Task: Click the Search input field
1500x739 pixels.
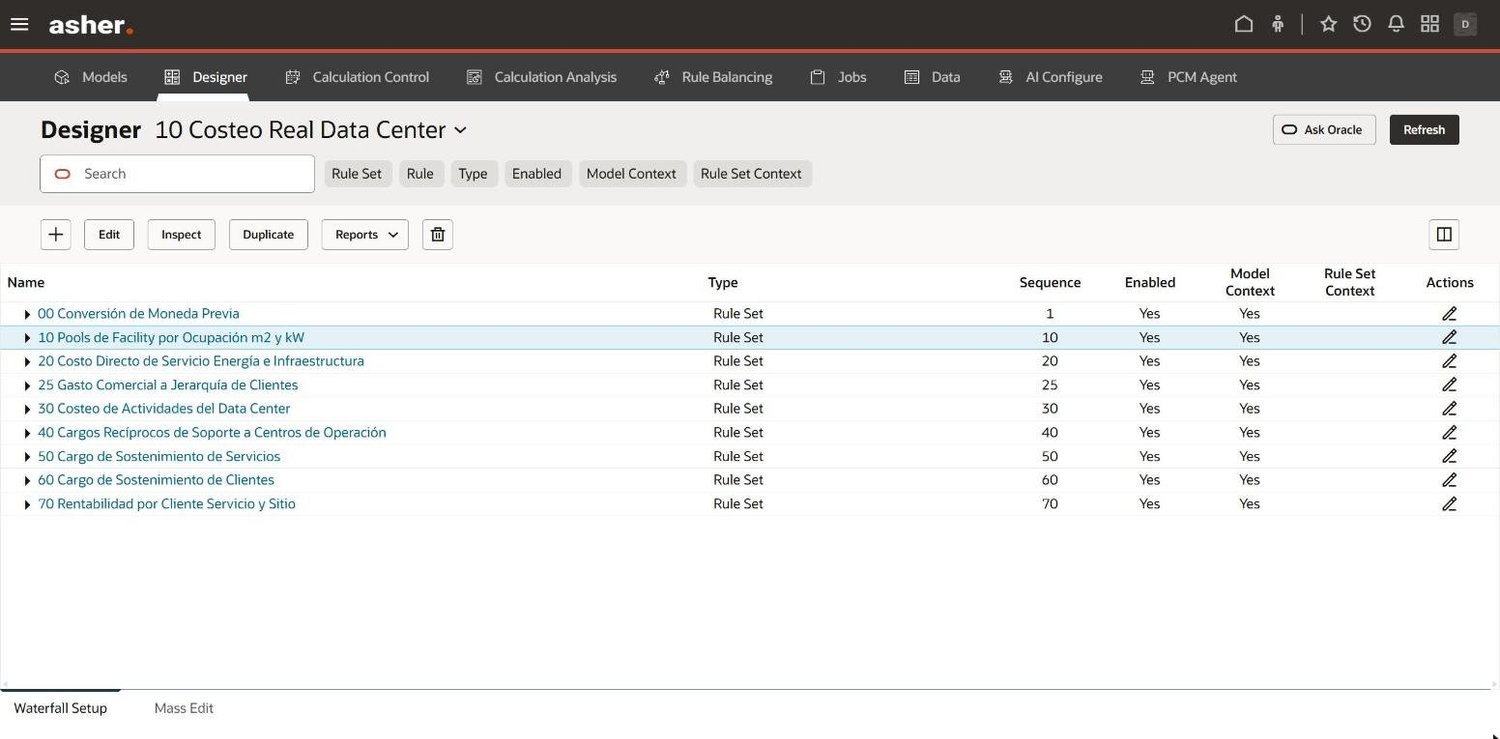Action: pyautogui.click(x=178, y=174)
